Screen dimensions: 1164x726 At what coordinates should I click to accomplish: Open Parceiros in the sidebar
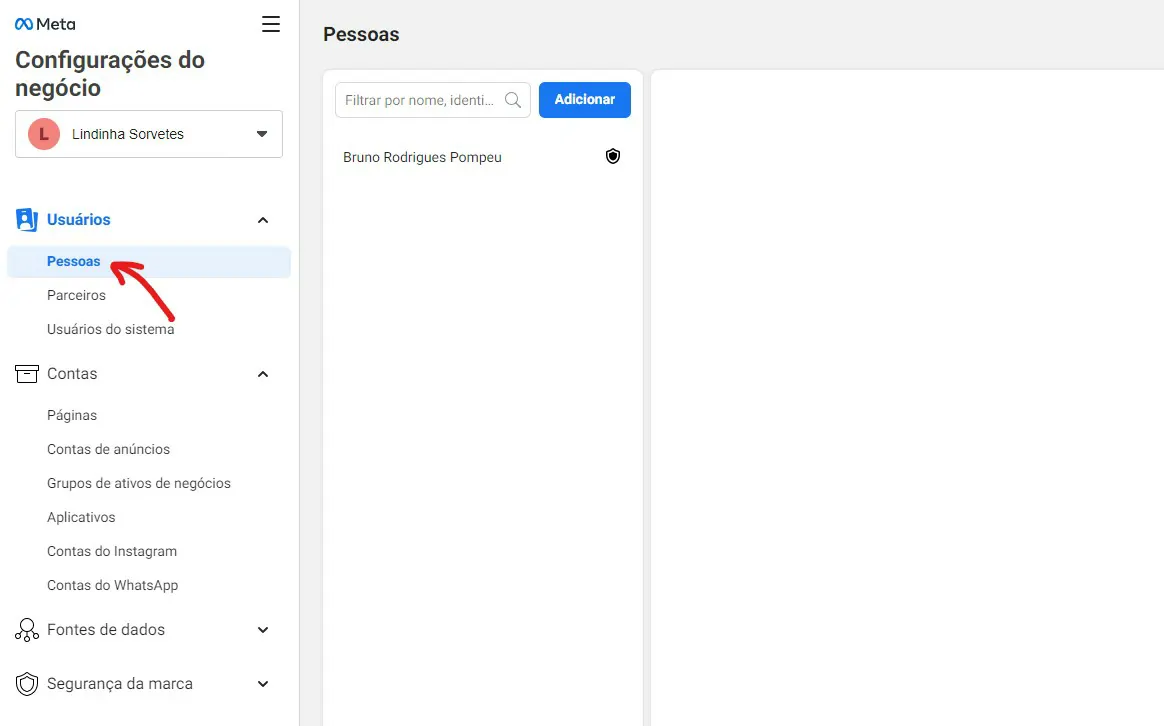coord(76,295)
